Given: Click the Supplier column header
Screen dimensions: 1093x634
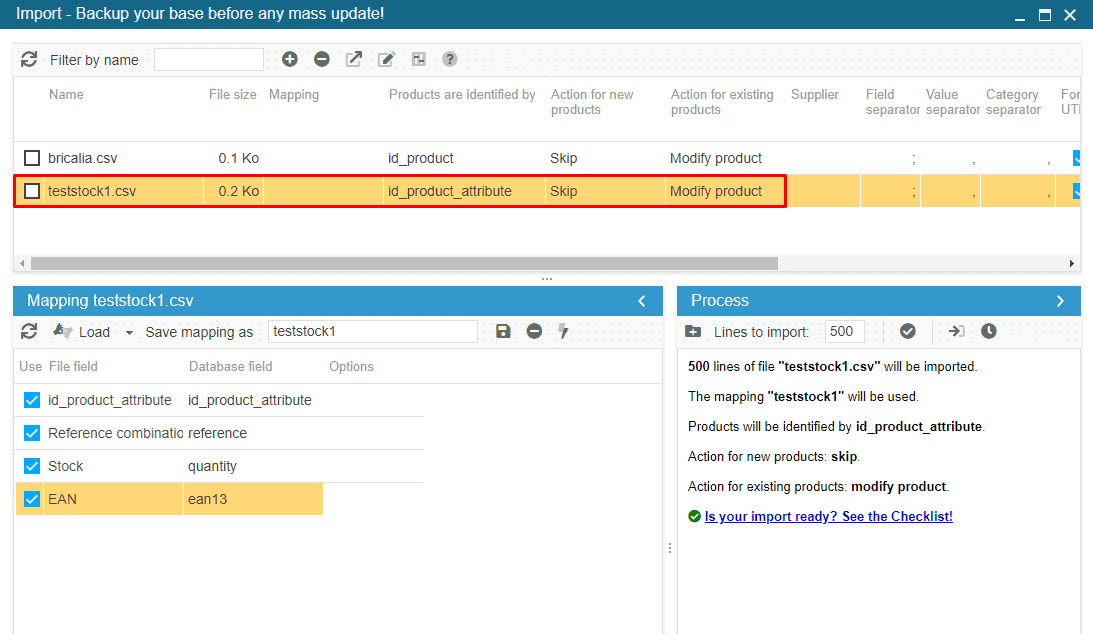Looking at the screenshot, I should [x=815, y=95].
